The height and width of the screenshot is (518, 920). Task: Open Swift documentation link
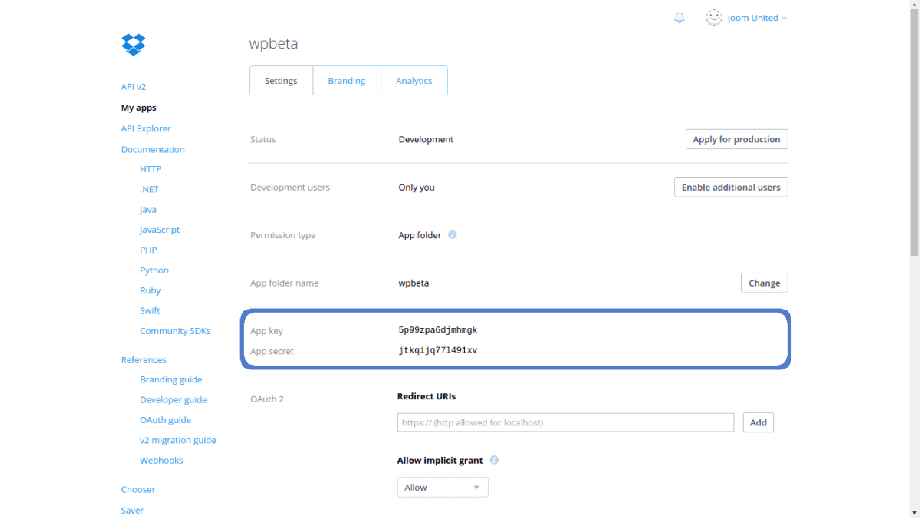(x=150, y=310)
